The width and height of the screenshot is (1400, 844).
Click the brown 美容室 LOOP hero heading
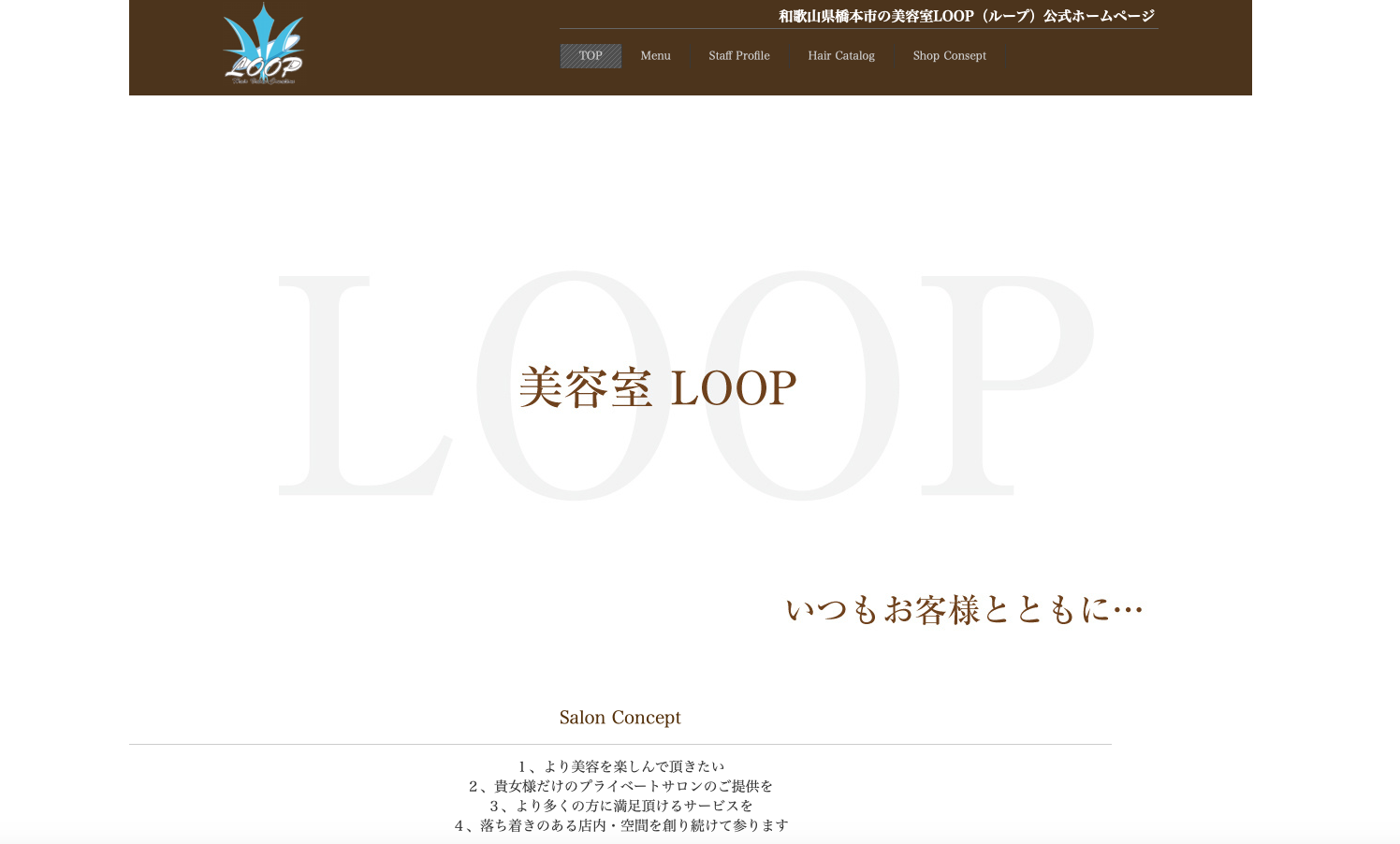click(x=658, y=387)
